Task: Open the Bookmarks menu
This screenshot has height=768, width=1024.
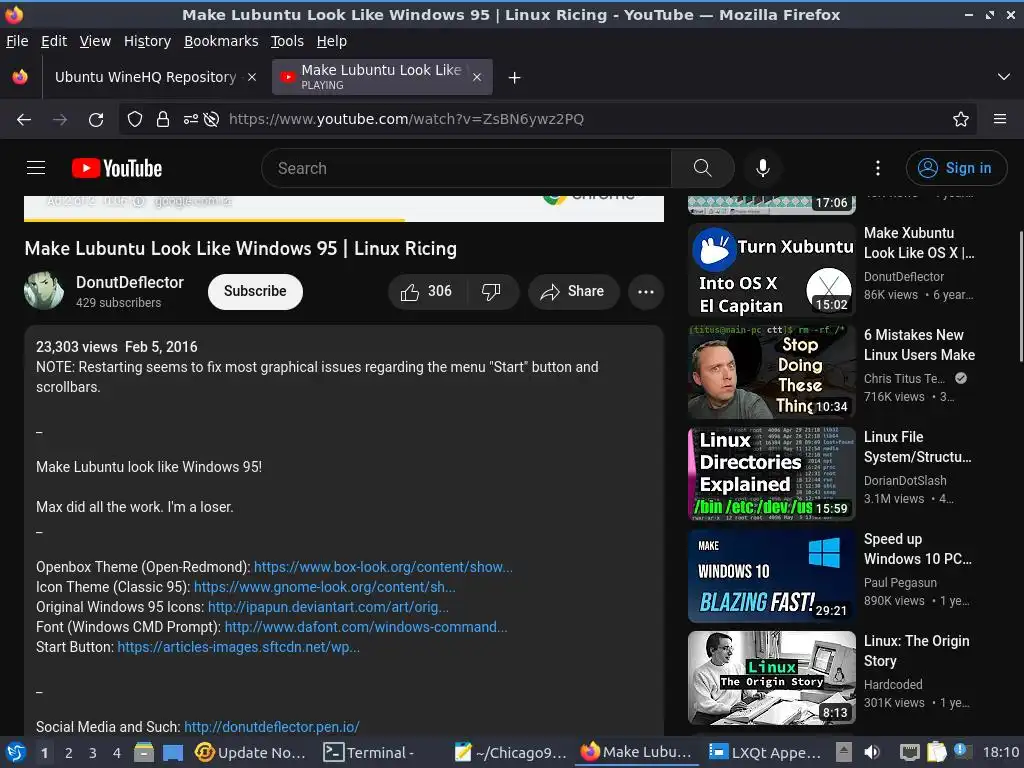Action: coord(221,41)
